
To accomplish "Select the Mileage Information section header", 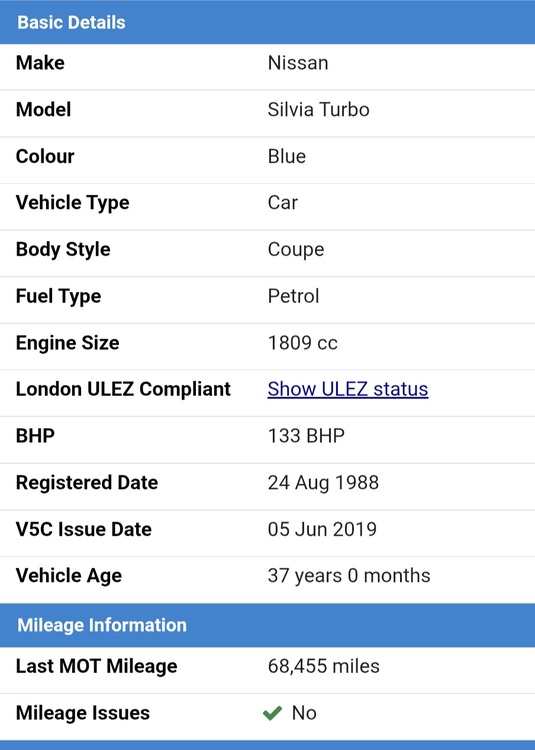I will 267,625.
